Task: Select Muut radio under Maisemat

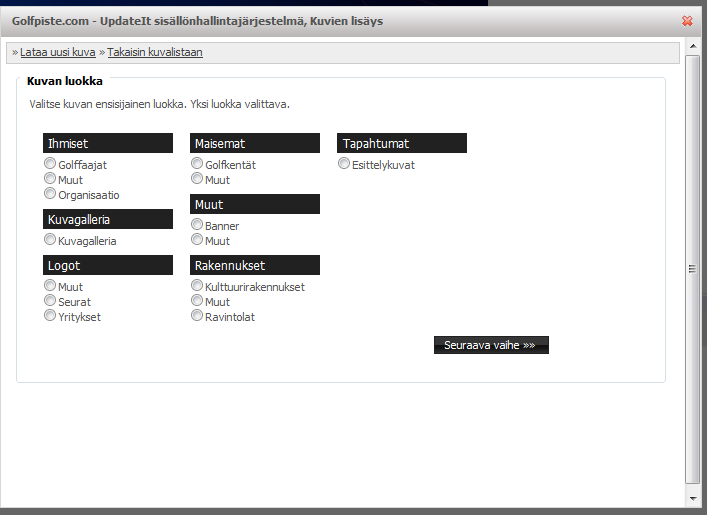Action: tap(197, 178)
